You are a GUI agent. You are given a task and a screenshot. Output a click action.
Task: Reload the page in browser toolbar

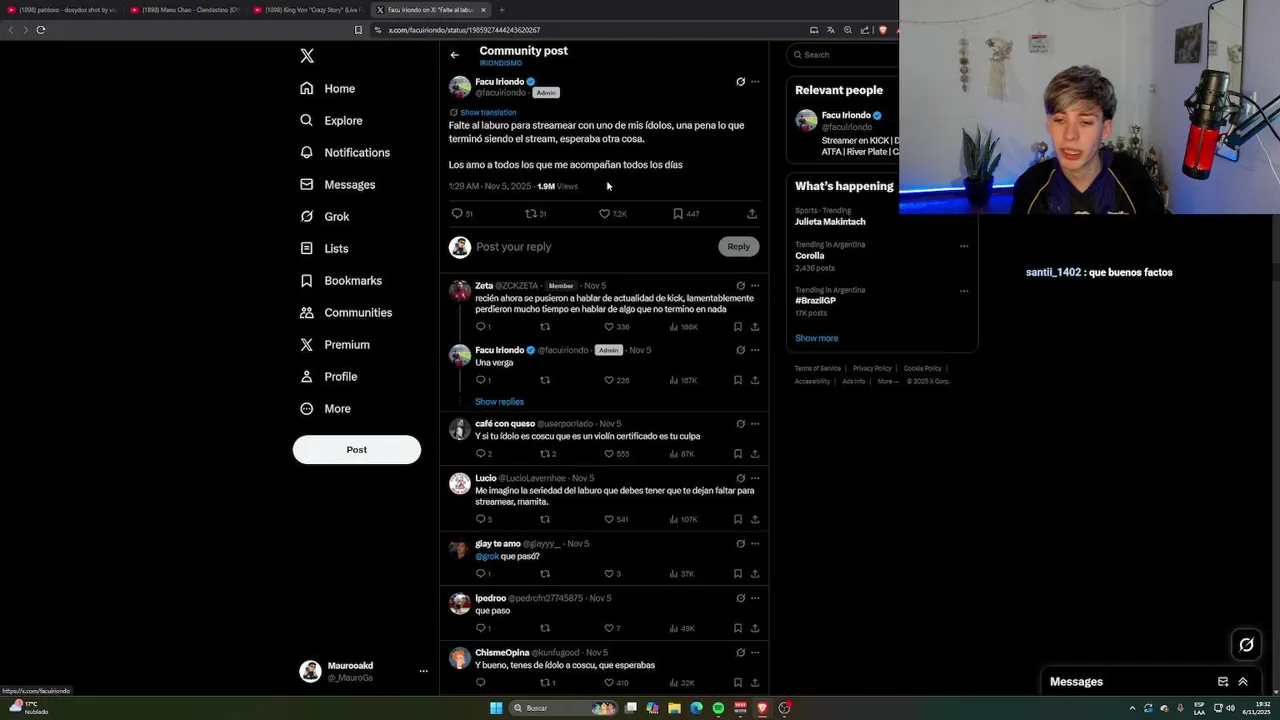pos(41,30)
